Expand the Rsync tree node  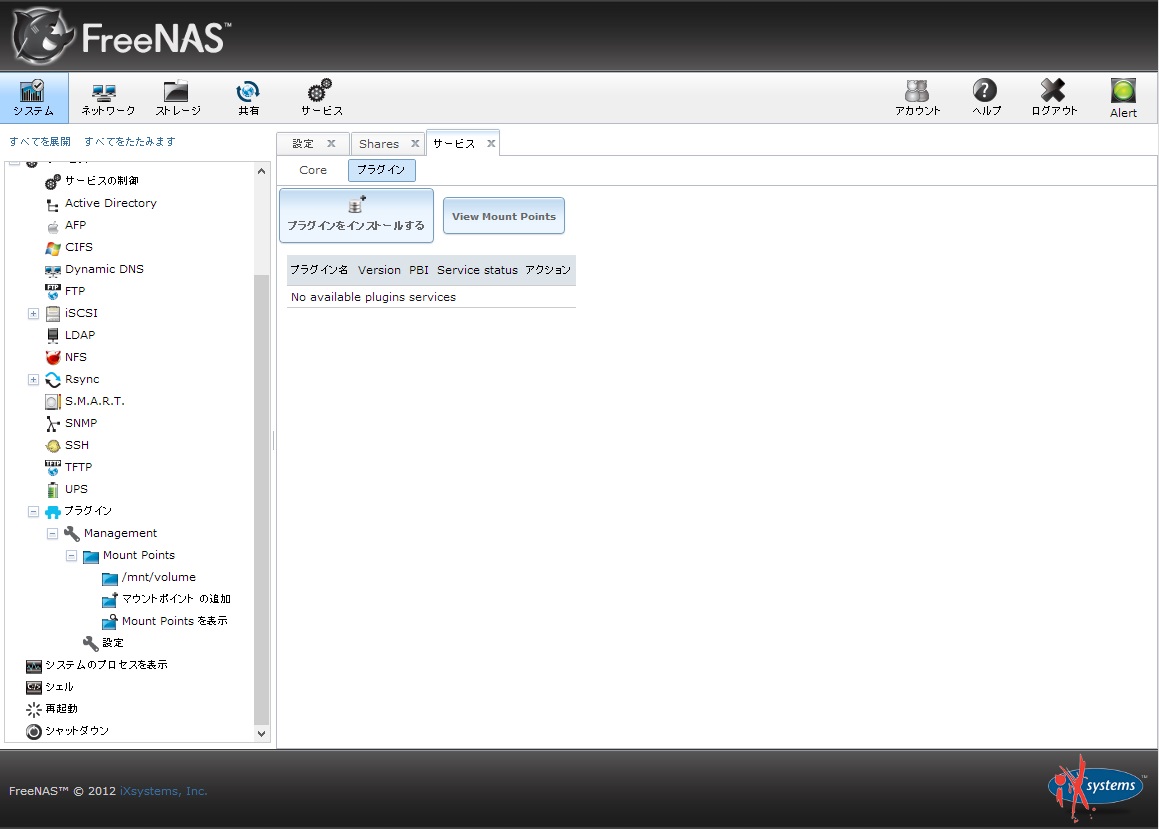(x=33, y=380)
